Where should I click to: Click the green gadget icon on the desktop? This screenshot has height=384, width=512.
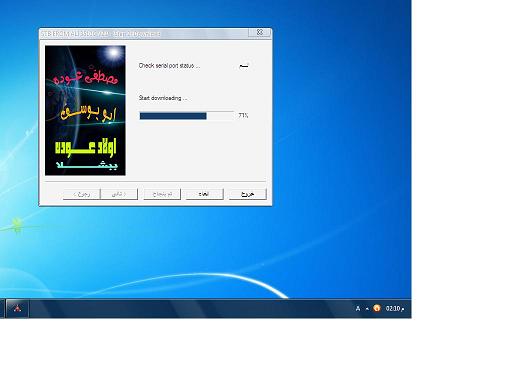(17, 225)
